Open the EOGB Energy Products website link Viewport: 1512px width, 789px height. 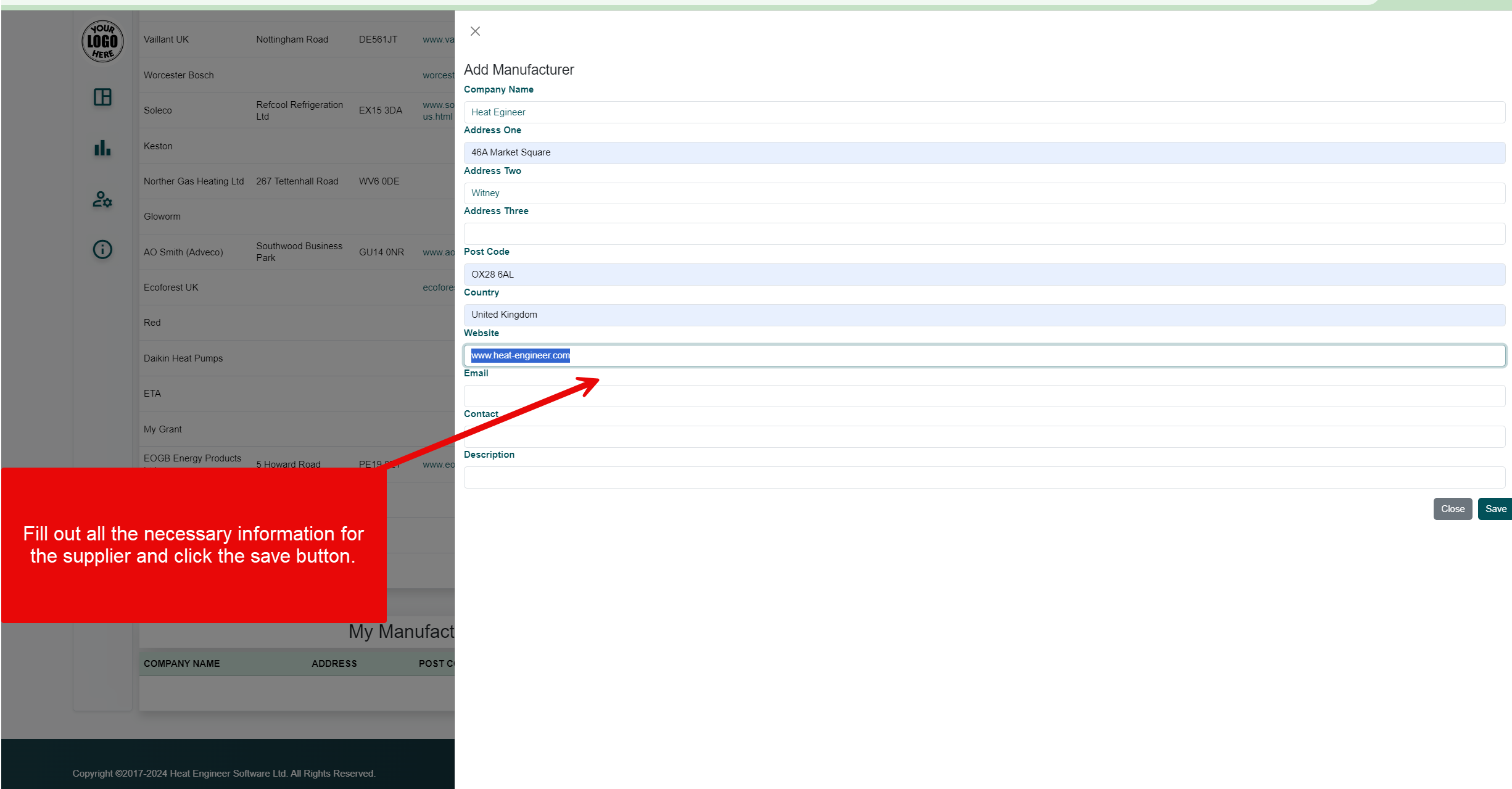tap(438, 464)
